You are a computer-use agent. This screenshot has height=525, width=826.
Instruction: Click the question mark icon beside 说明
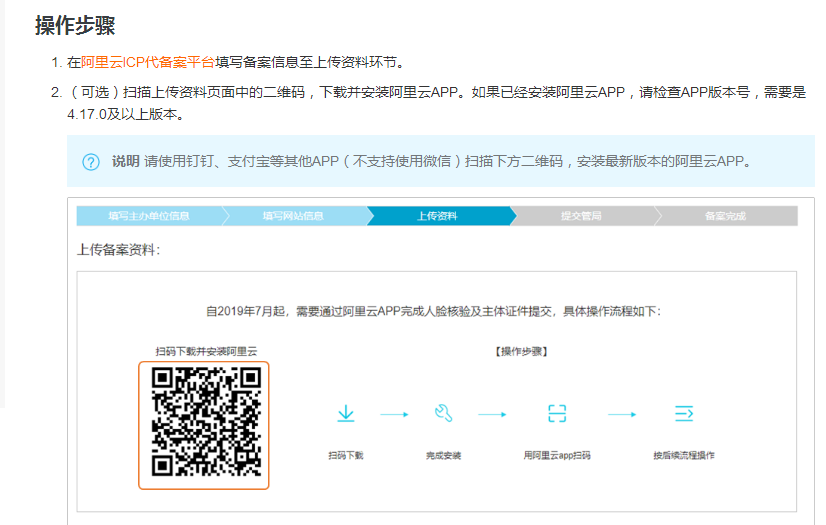[x=91, y=162]
